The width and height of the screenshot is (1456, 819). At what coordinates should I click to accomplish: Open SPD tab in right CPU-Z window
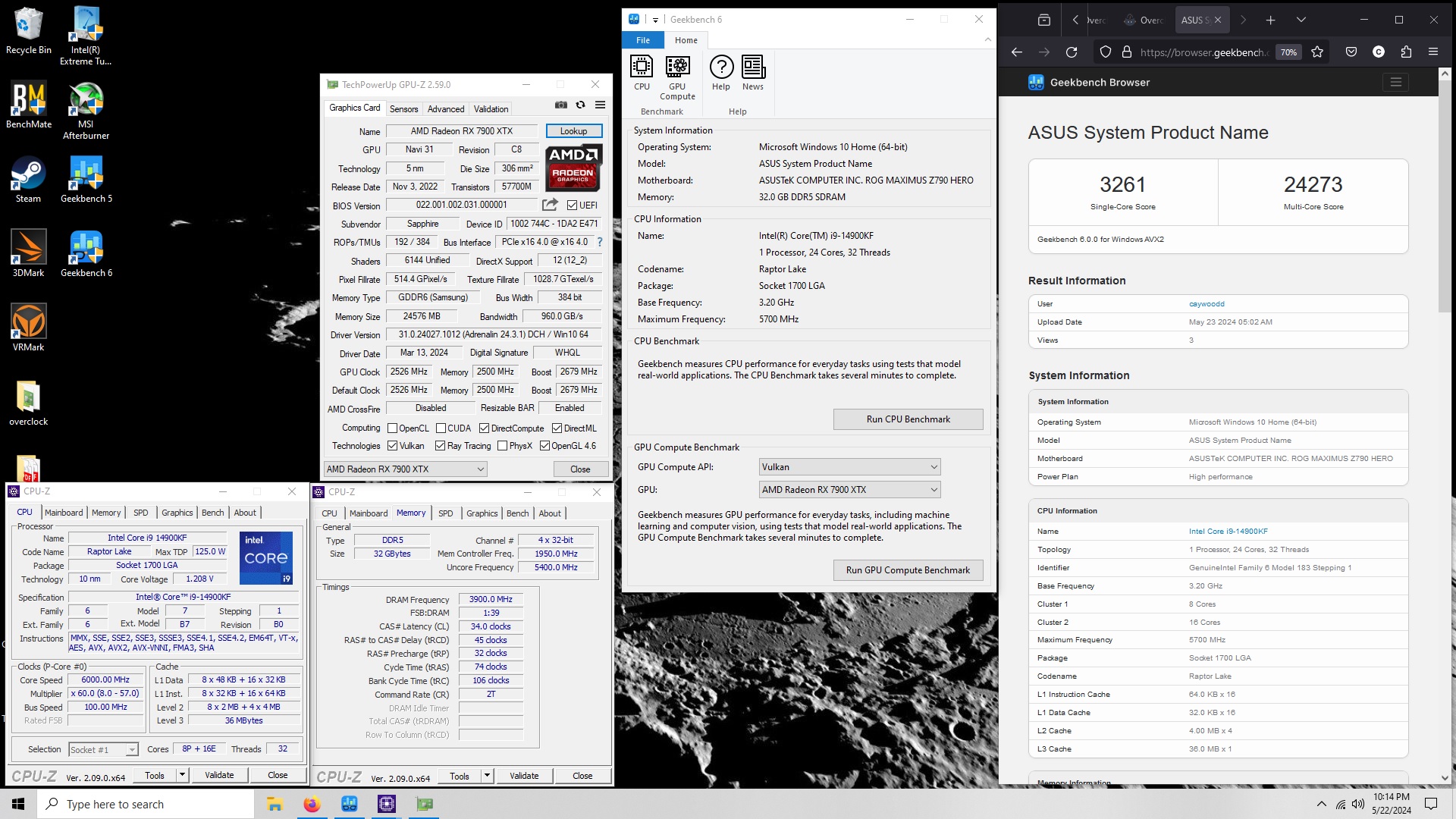[445, 513]
